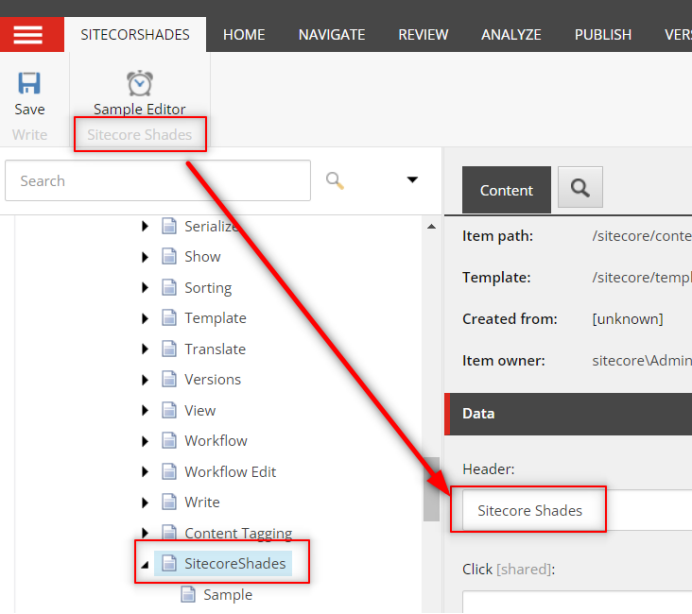
Task: Click the Template item page icon
Action: point(169,318)
